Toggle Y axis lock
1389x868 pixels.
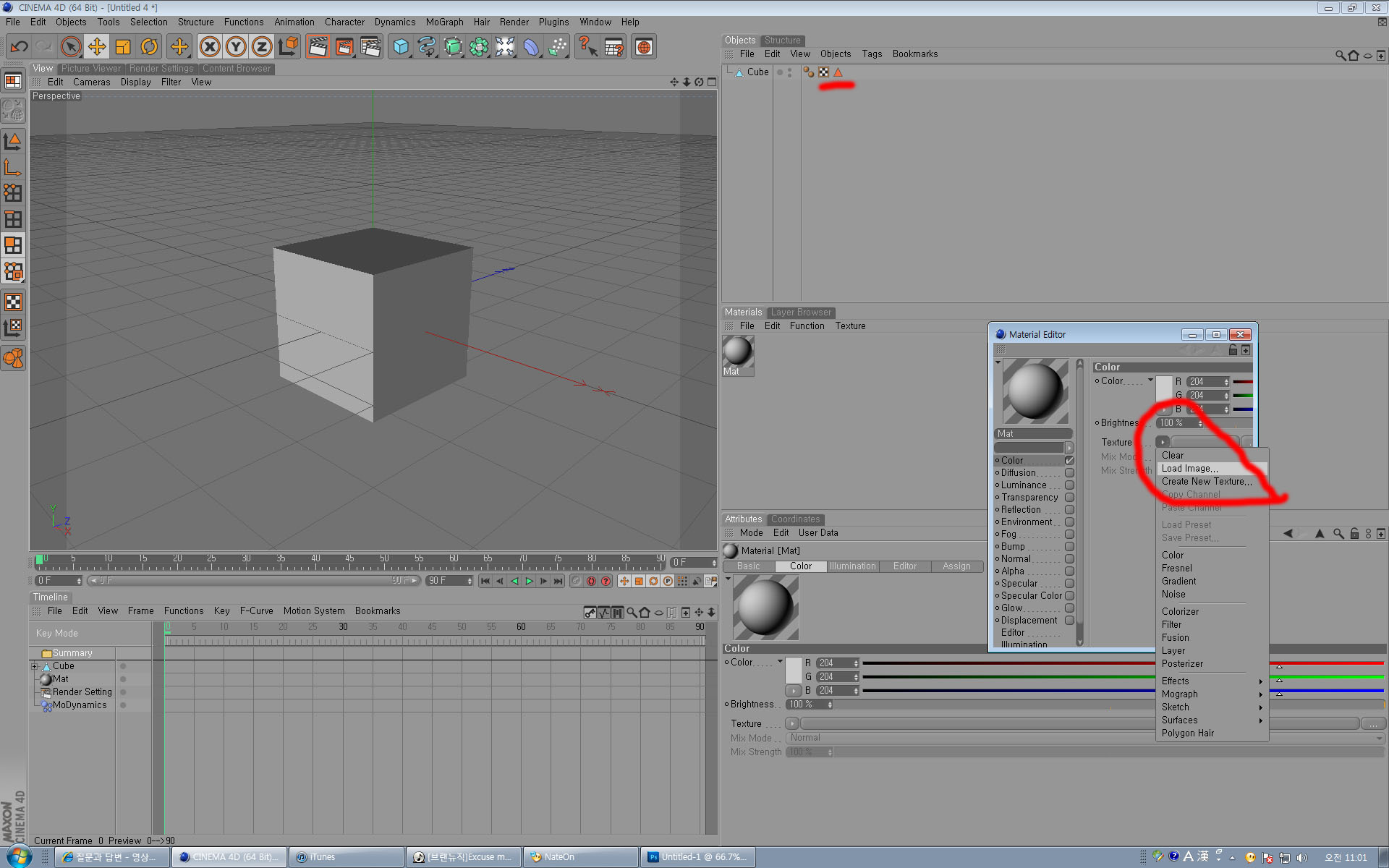pos(235,47)
